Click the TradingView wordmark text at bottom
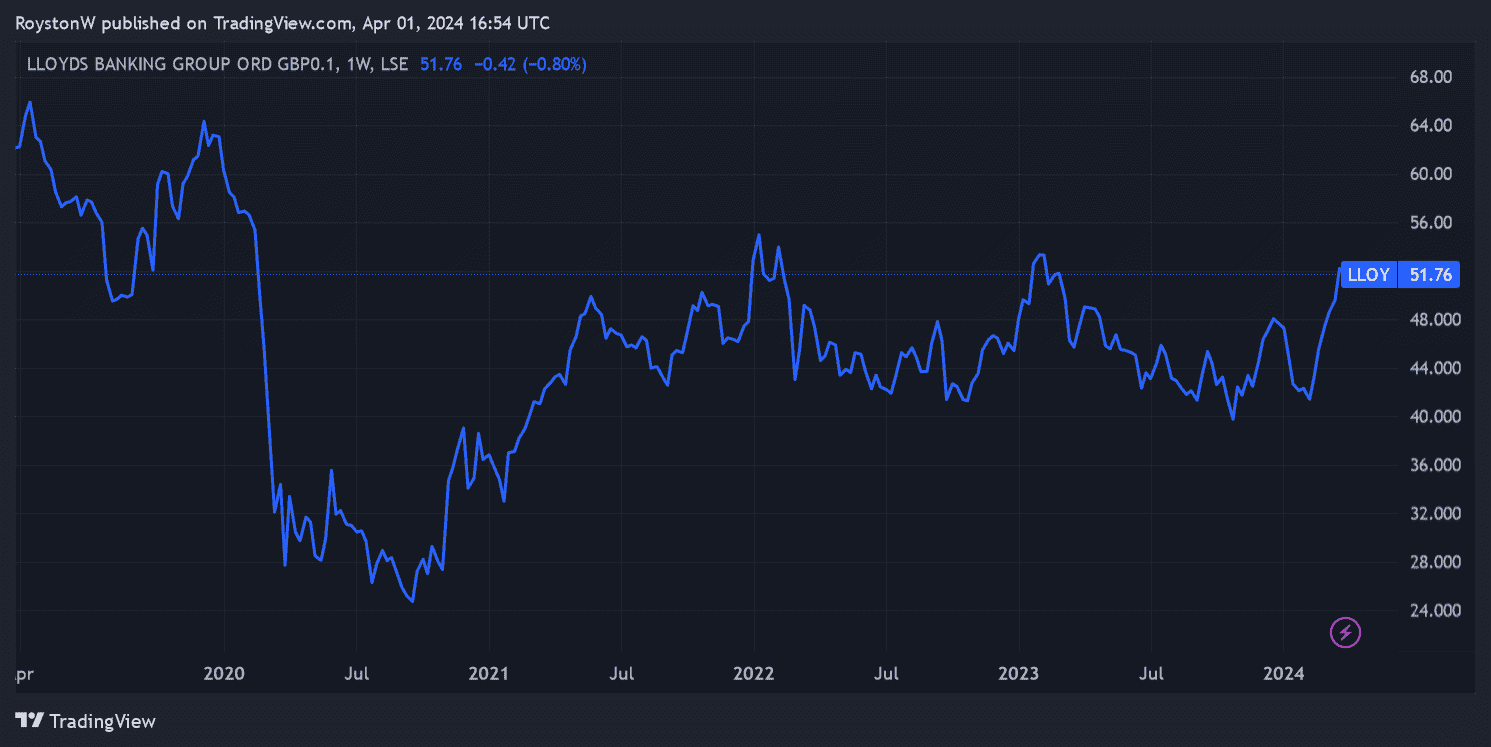This screenshot has width=1491, height=747. click(102, 720)
